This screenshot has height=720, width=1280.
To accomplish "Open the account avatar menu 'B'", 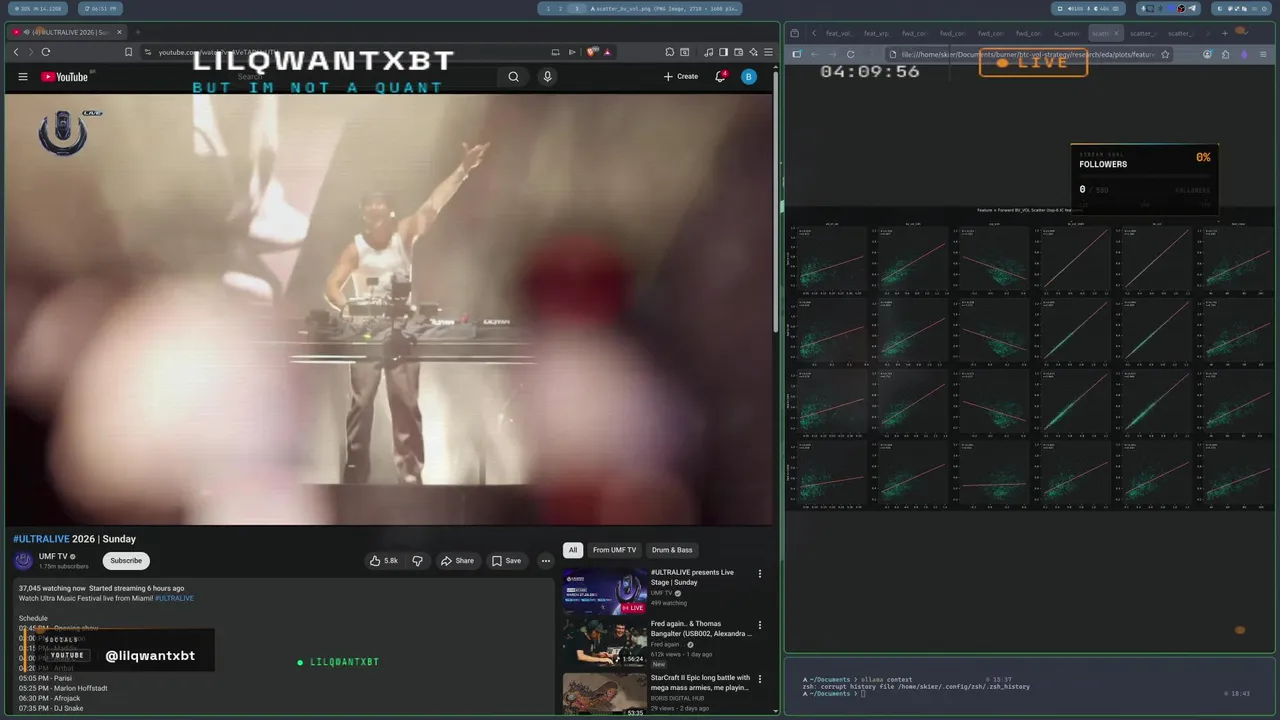I will click(749, 77).
